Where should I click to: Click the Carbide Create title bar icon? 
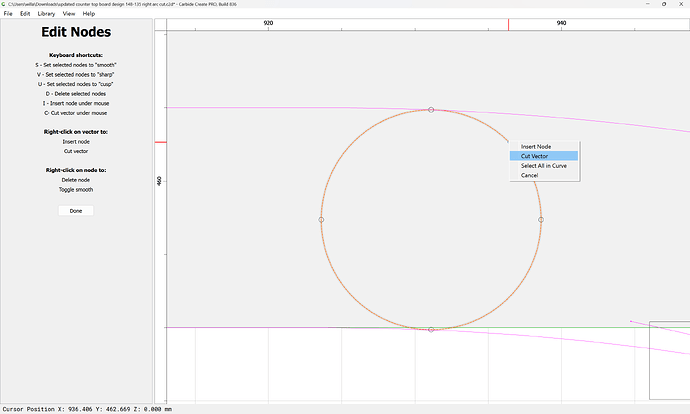pyautogui.click(x=5, y=4)
